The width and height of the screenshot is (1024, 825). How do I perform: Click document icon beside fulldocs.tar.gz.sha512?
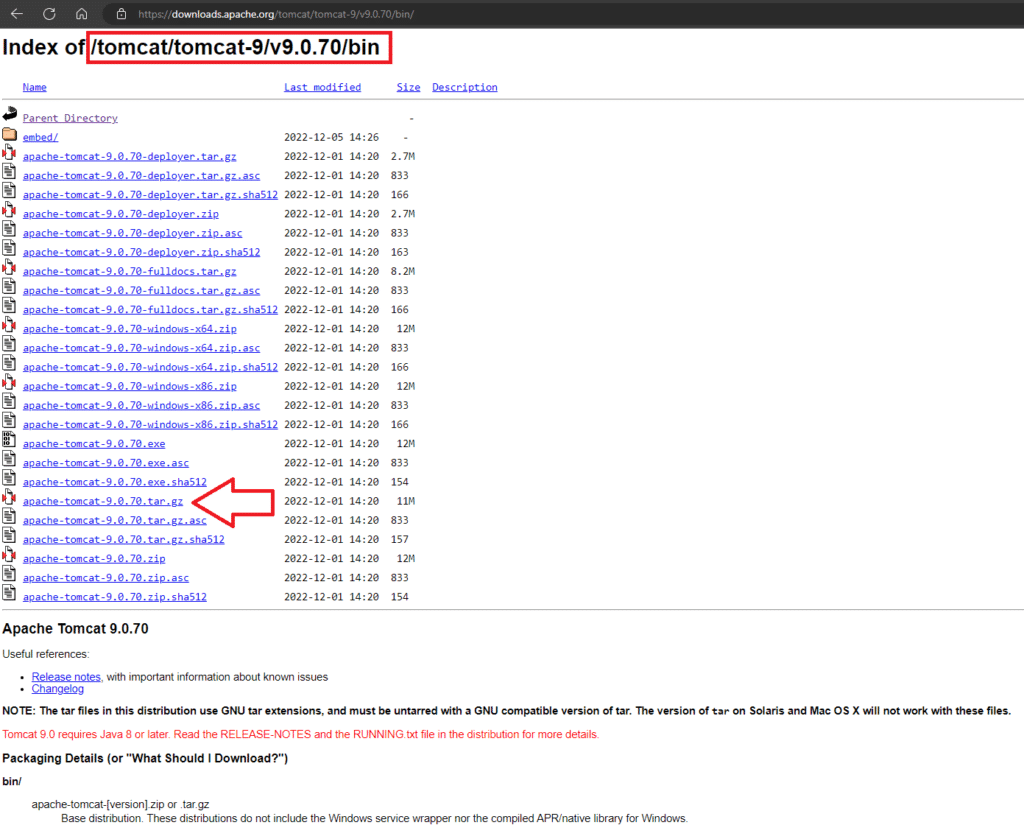point(9,306)
